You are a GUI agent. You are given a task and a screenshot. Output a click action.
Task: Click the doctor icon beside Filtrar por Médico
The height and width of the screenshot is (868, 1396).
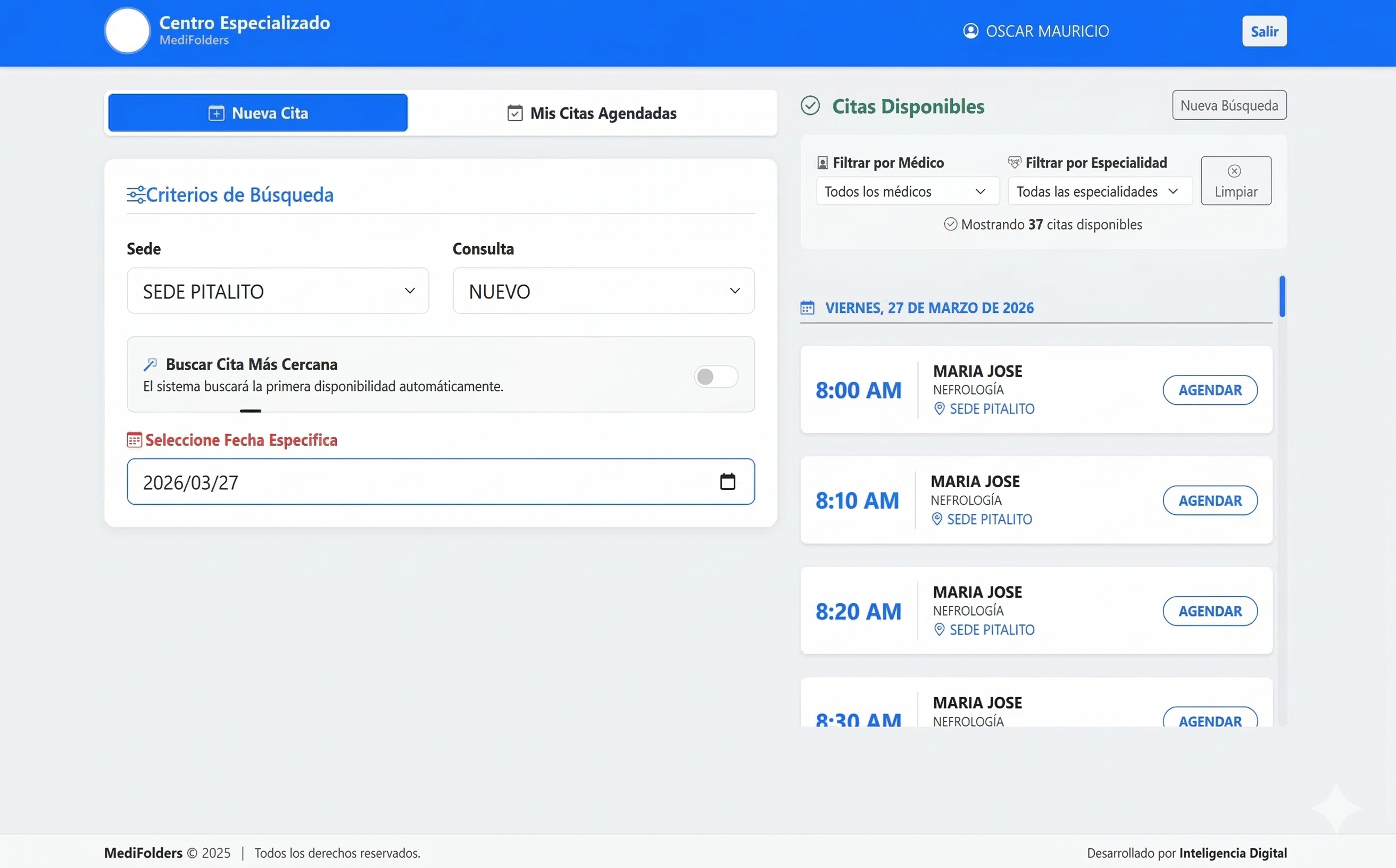[822, 162]
